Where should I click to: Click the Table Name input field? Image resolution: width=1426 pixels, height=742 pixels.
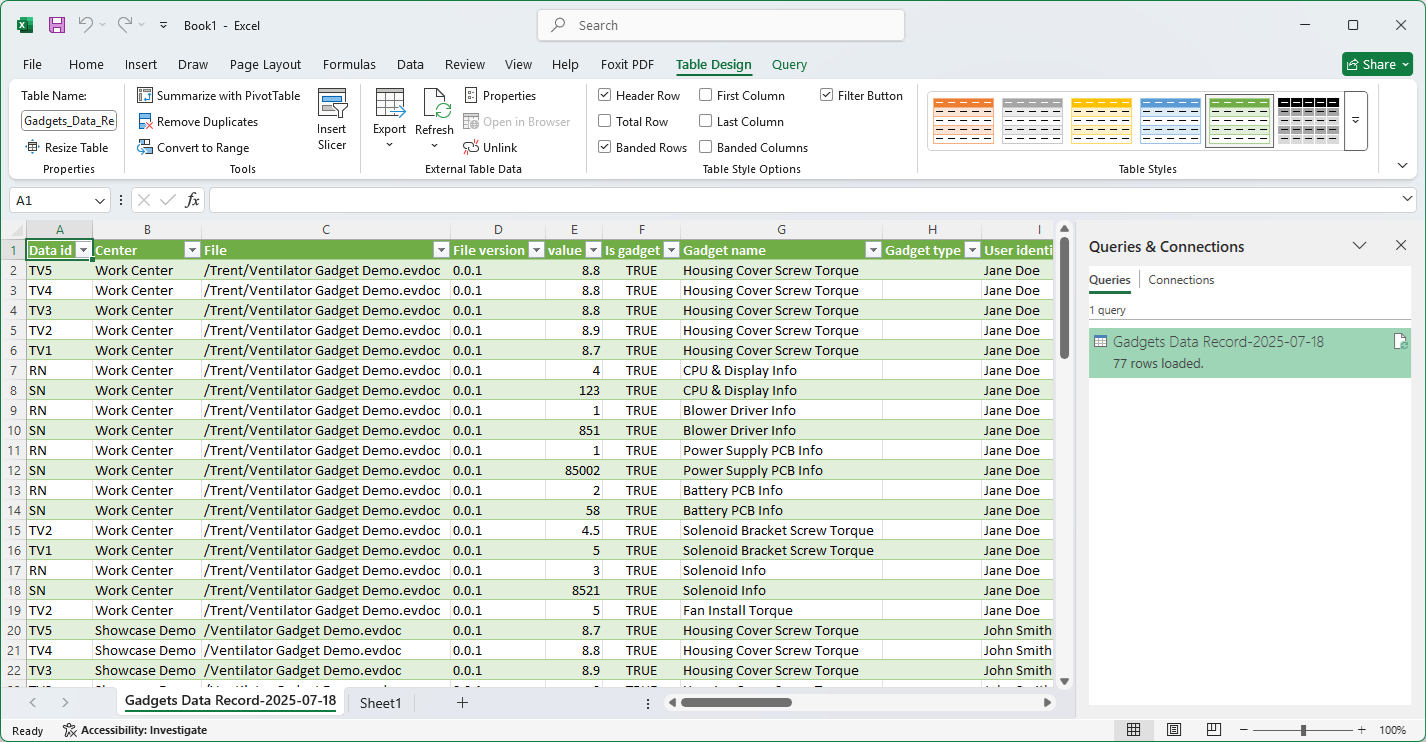(x=69, y=121)
